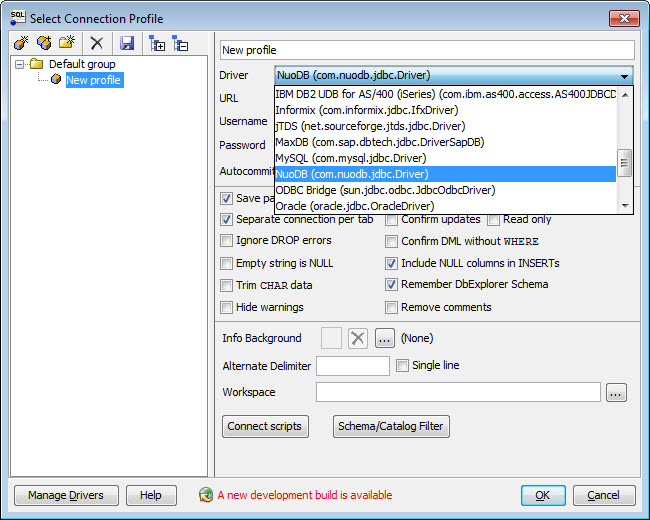Open Connect scripts dialog
The height and width of the screenshot is (520, 650).
click(265, 426)
